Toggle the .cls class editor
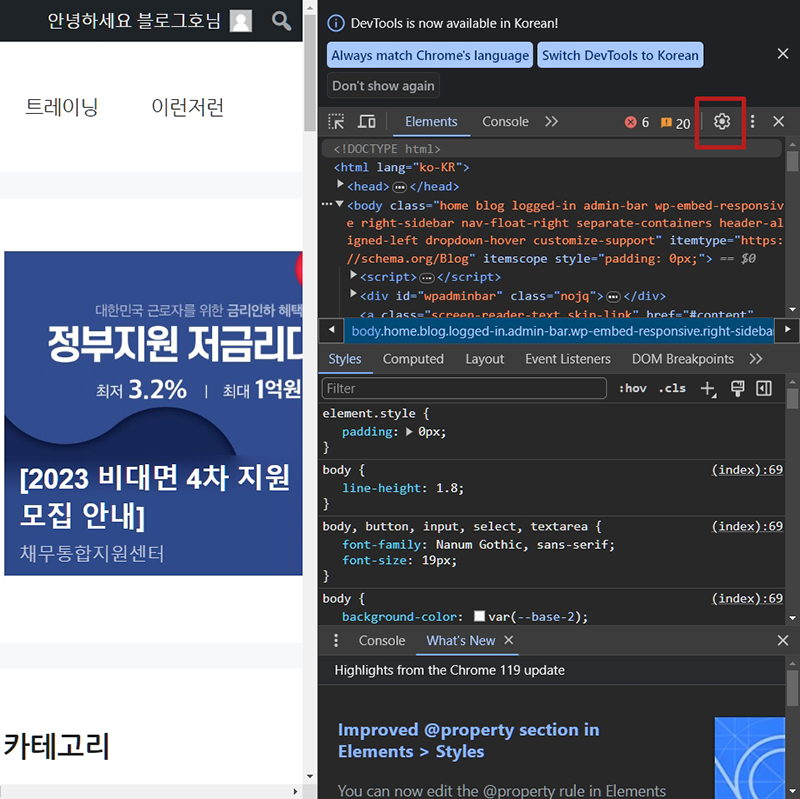 click(672, 388)
